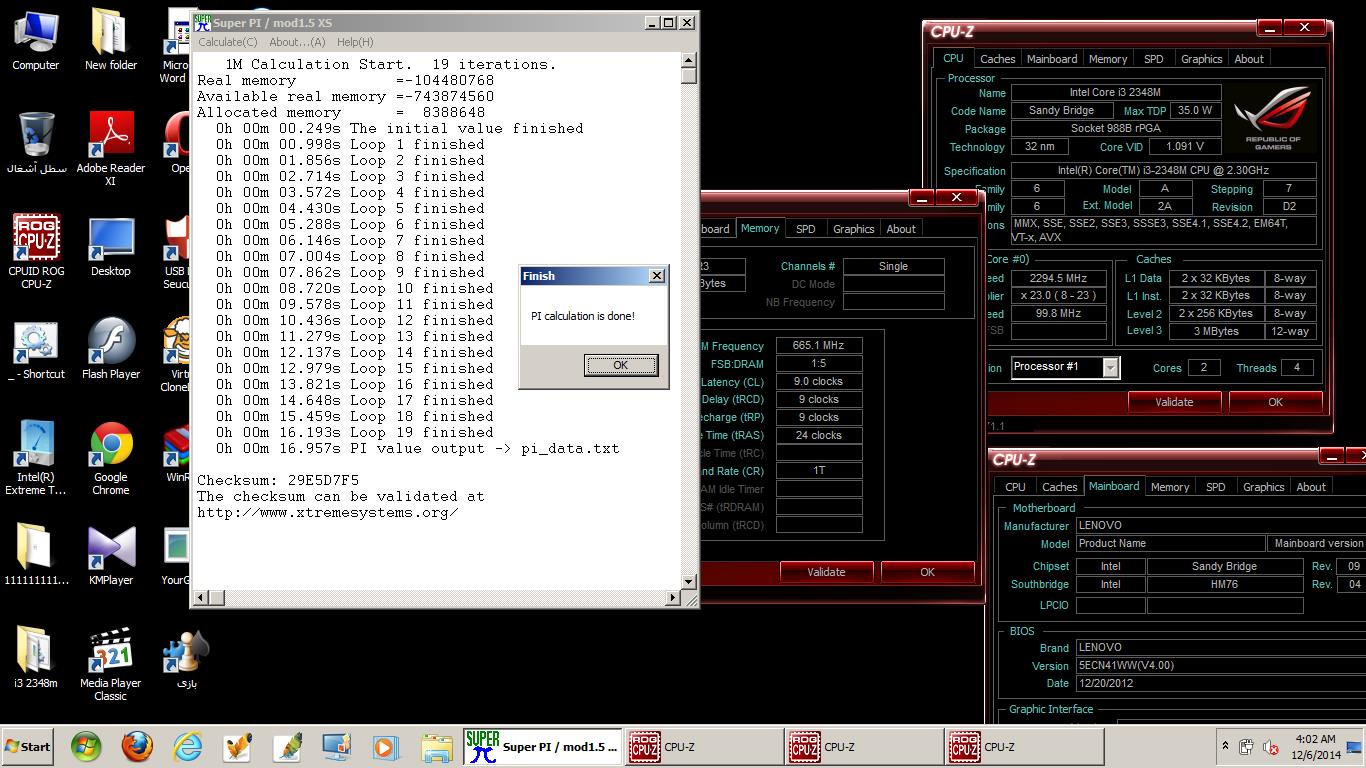Open Graphics tab in CPU-Z Memory window

coord(853,229)
